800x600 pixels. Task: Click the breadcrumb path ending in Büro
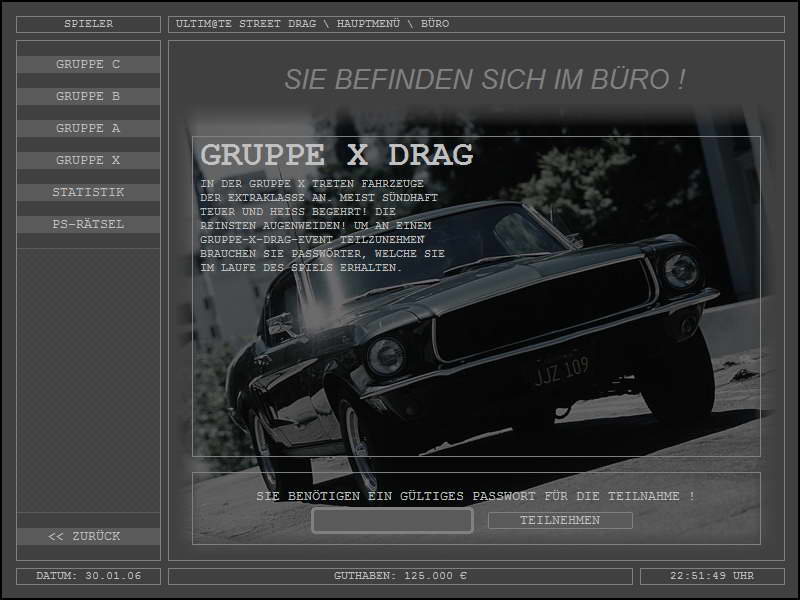click(x=312, y=24)
